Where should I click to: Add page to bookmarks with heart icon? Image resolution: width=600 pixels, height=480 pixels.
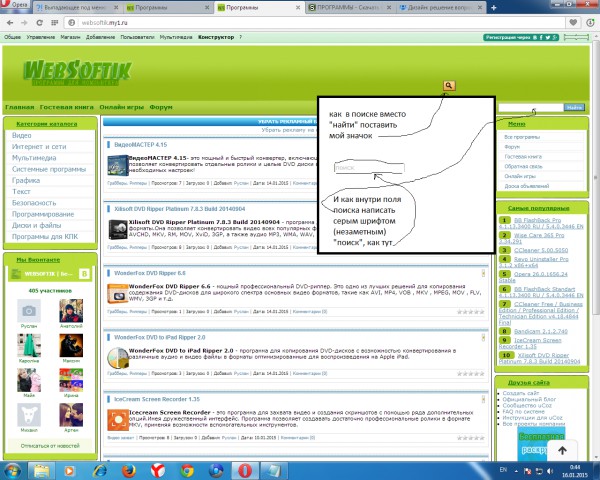pos(573,23)
